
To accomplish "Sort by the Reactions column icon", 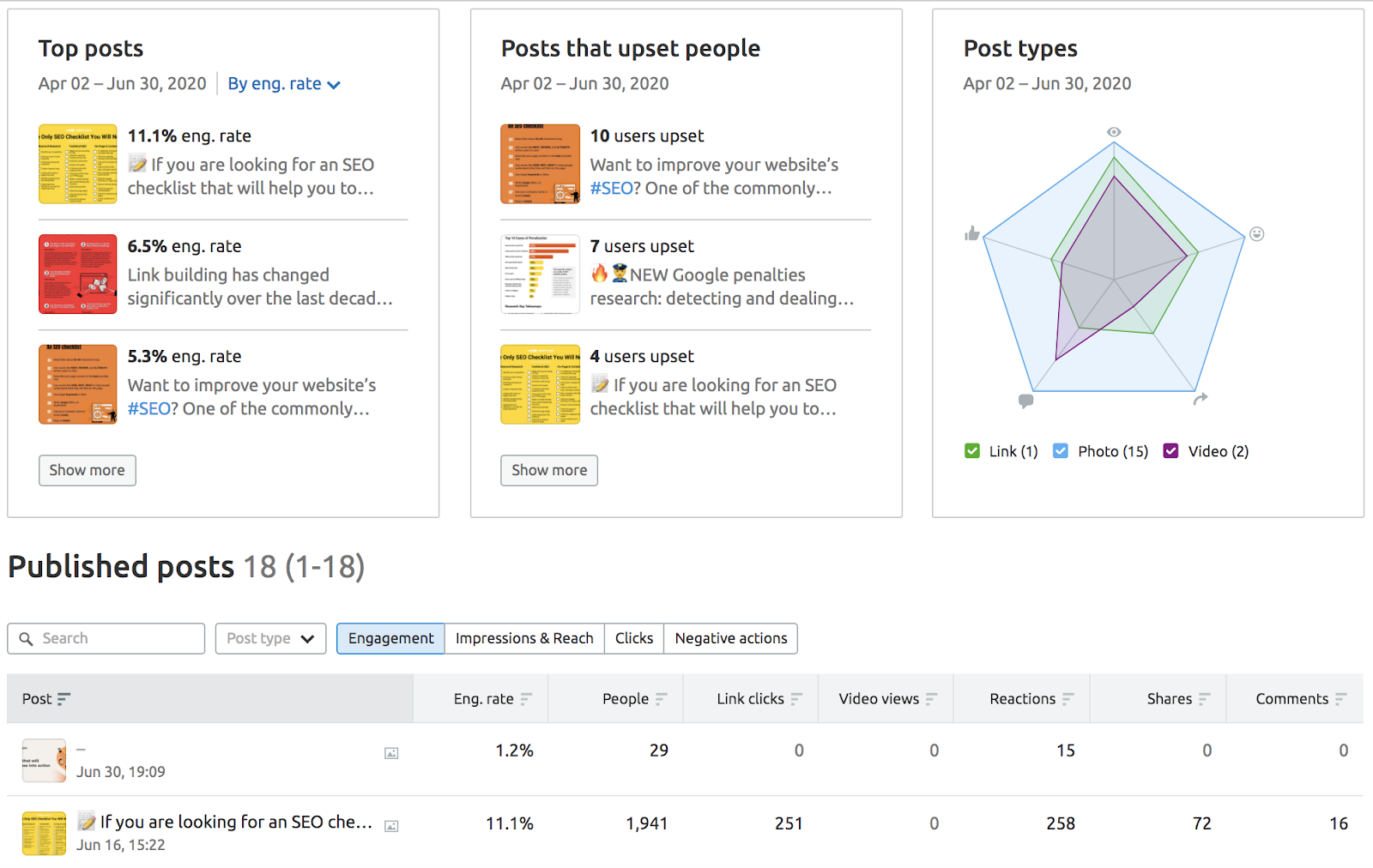I will pos(1068,699).
